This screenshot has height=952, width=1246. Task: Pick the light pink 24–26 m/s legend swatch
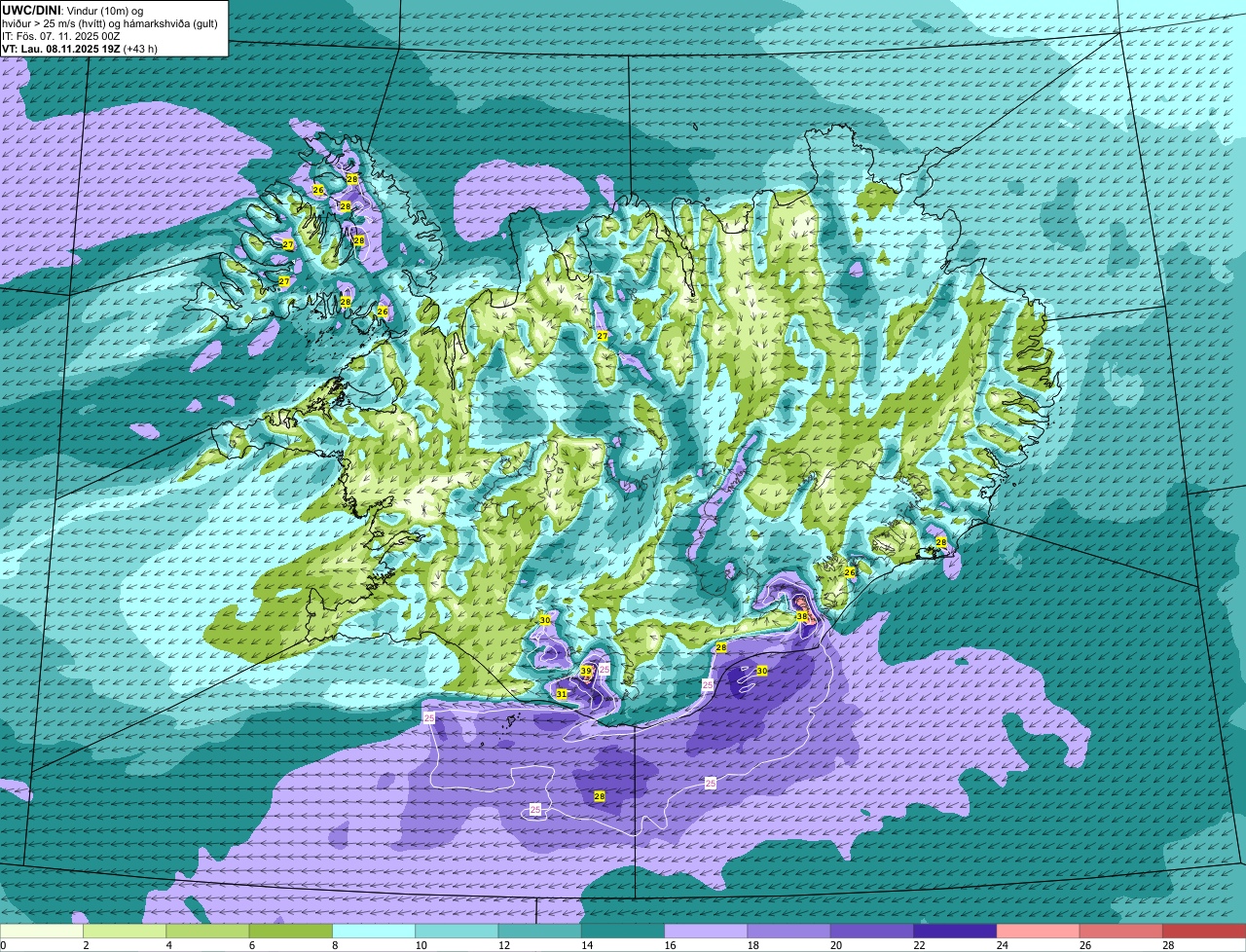pos(1039,932)
